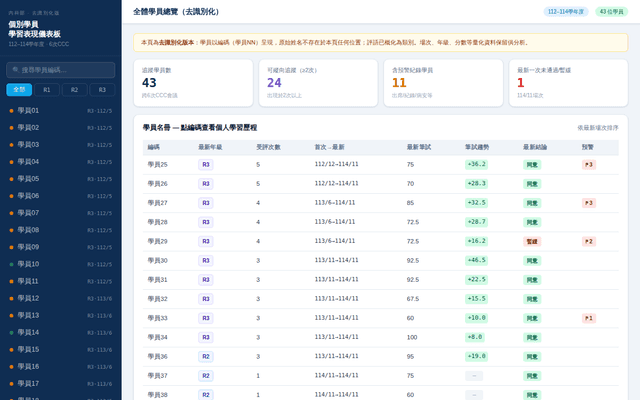Open 學員11 sidebar entry
Screen dimensions: 640x400
coord(60,281)
